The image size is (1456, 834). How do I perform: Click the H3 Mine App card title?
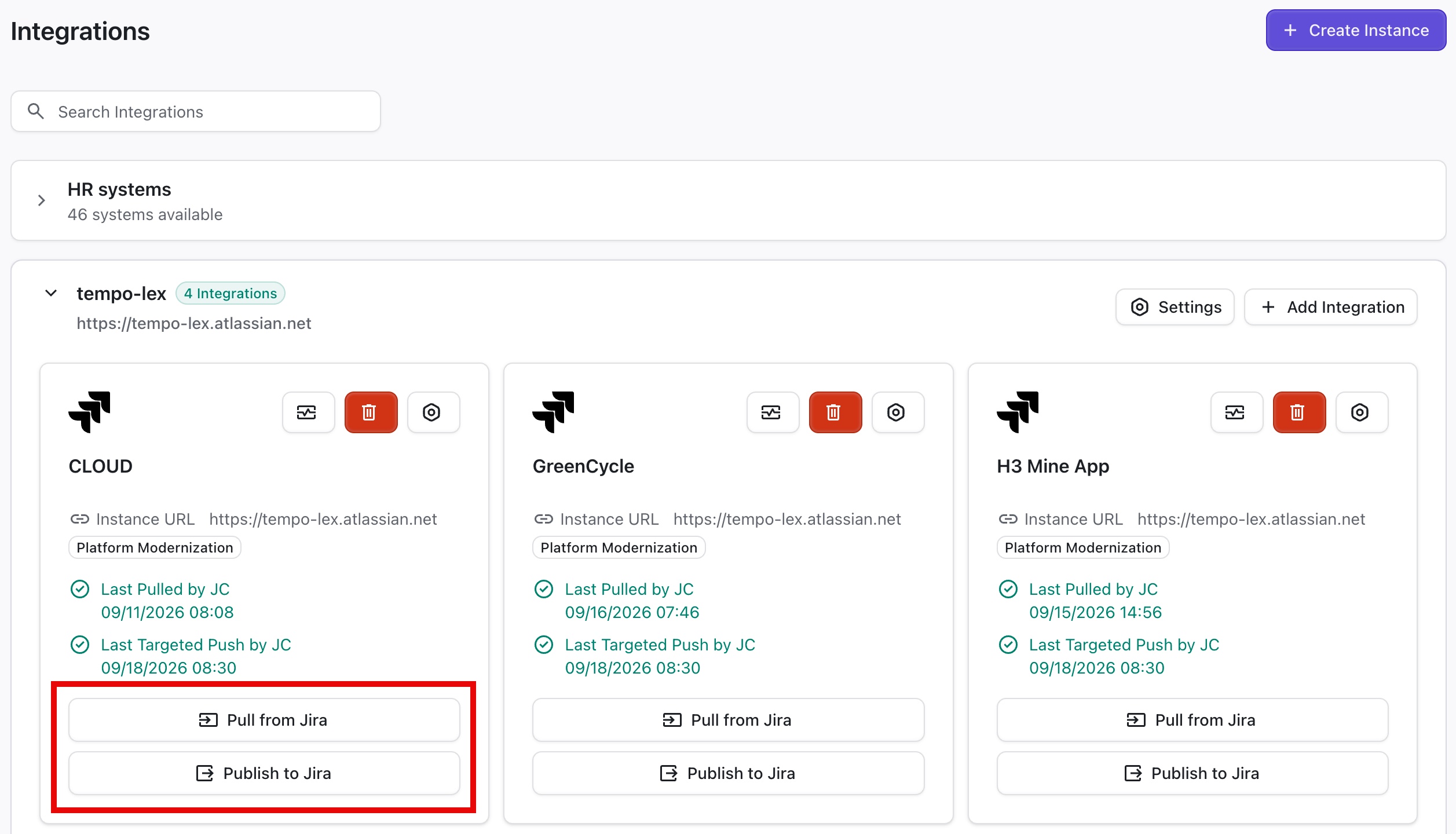[x=1053, y=466]
